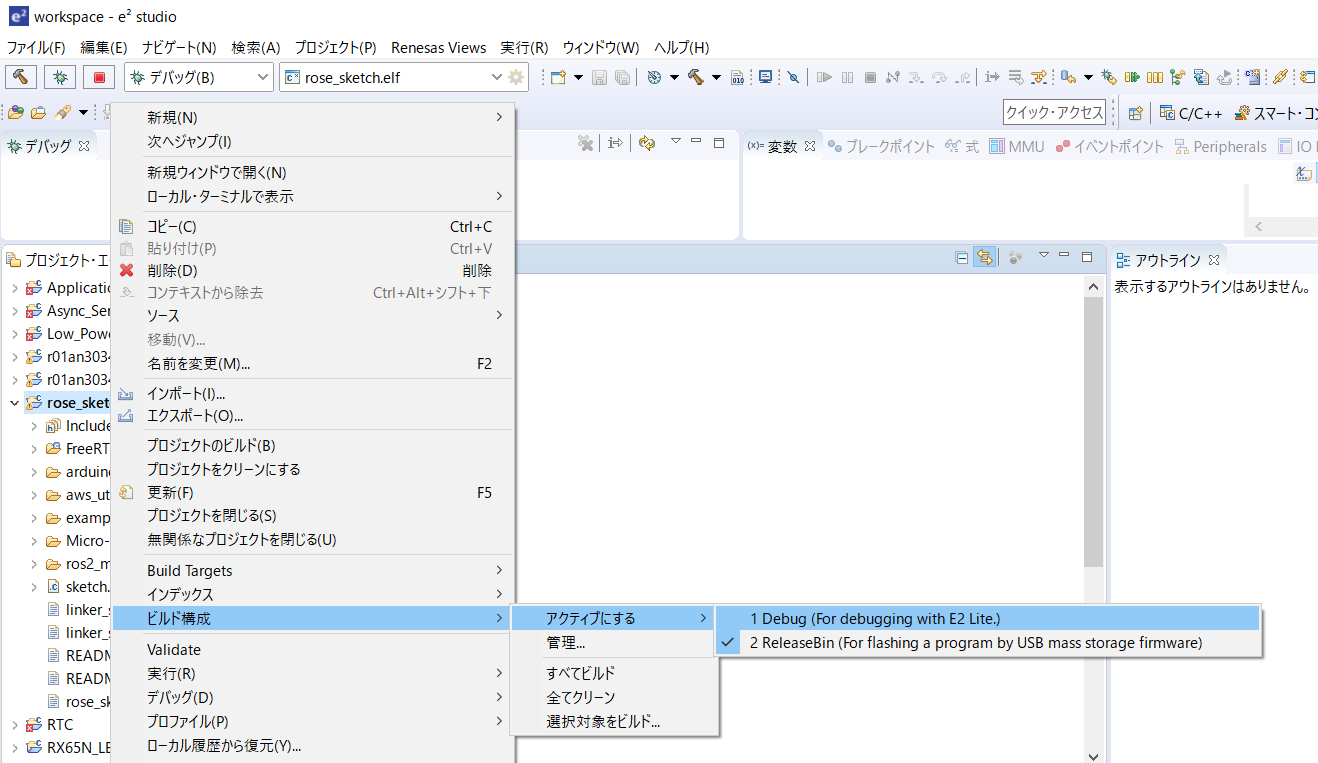The width and height of the screenshot is (1318, 763).
Task: Click the Collapse All icon in explorer toolbar
Action: pyautogui.click(x=962, y=257)
